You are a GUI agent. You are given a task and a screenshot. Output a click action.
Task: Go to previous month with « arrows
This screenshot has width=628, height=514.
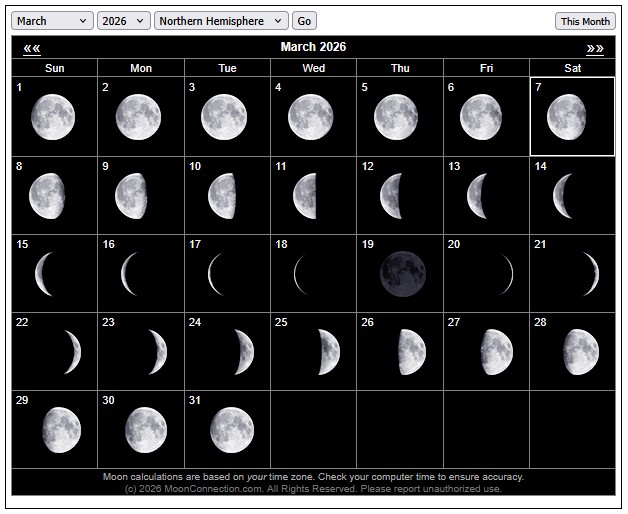(32, 48)
